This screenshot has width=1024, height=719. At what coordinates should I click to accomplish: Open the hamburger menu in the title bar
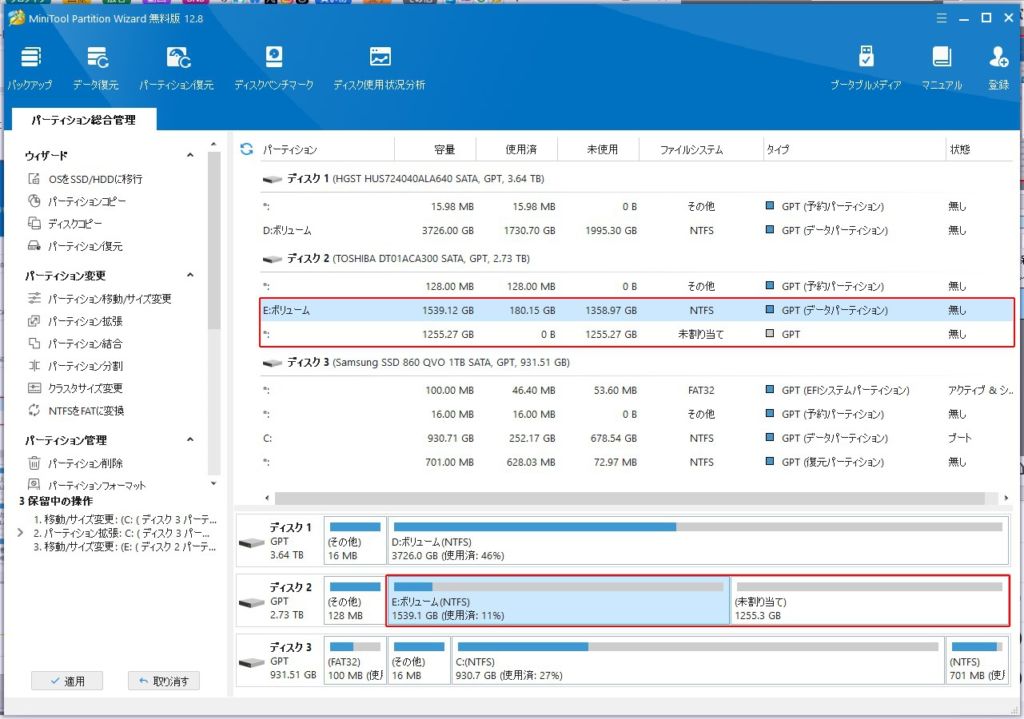tap(941, 18)
